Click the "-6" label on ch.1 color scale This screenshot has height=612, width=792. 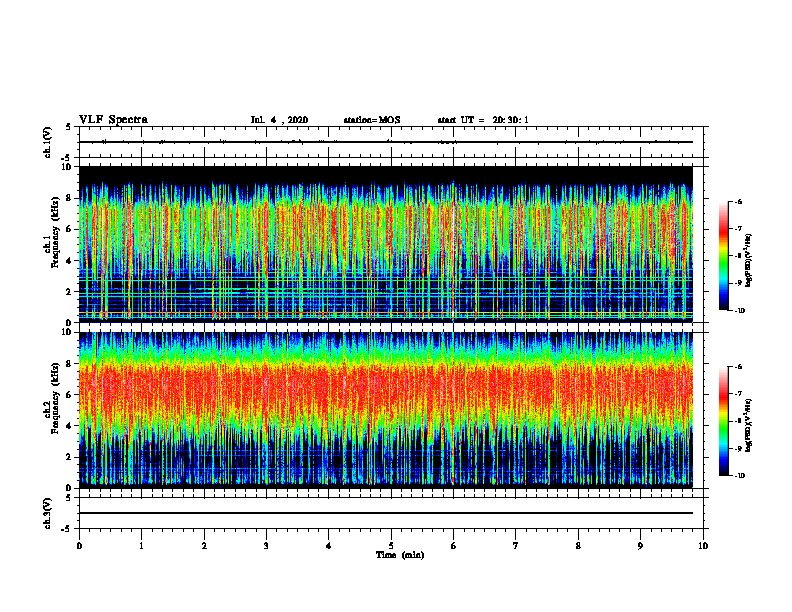pyautogui.click(x=737, y=201)
